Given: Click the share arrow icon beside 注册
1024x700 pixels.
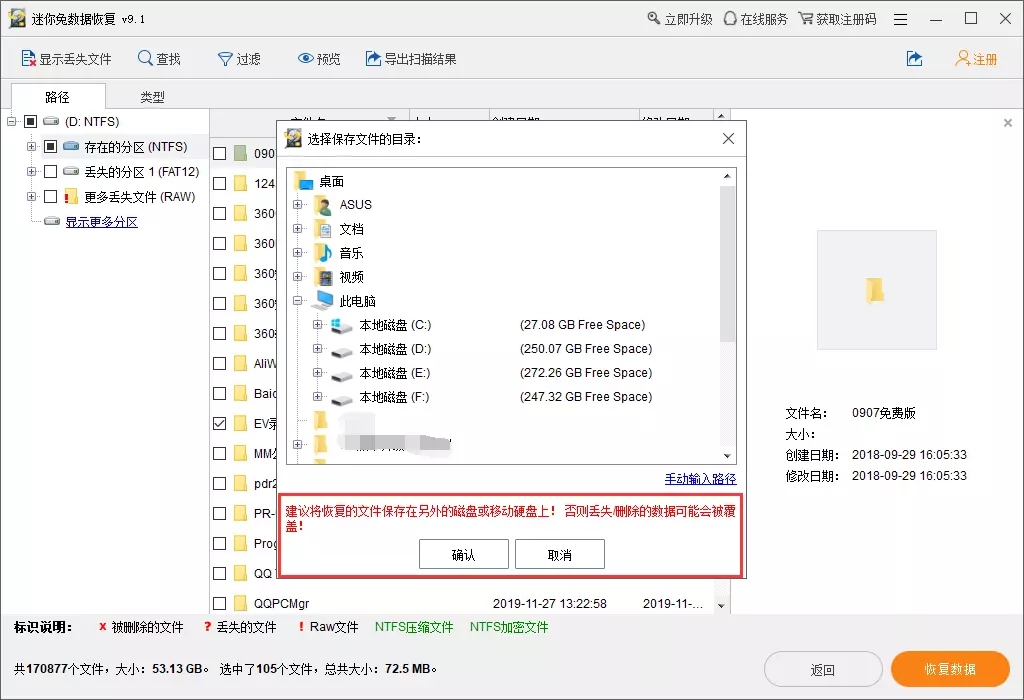Looking at the screenshot, I should pos(914,59).
